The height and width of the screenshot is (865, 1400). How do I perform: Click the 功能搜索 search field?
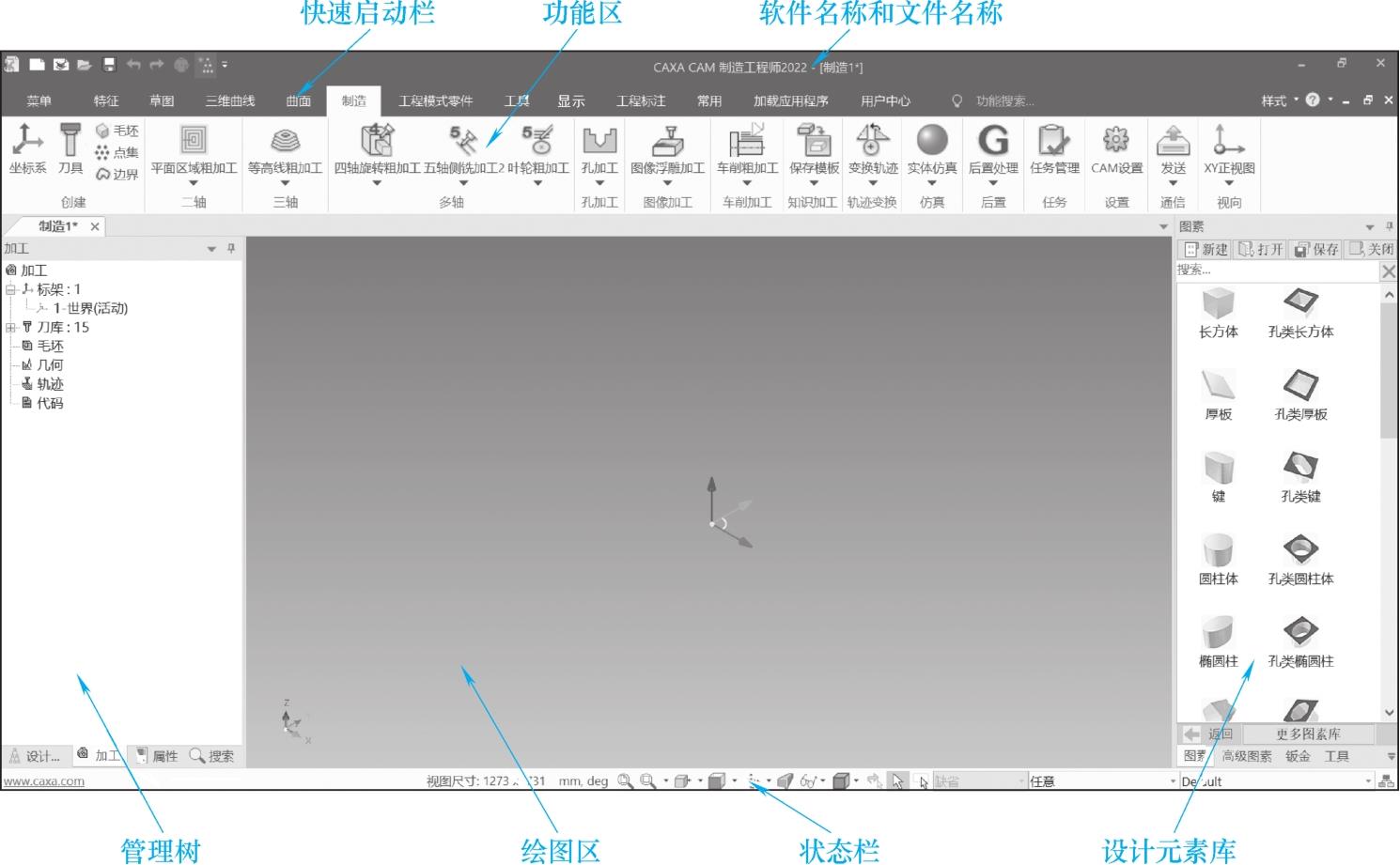point(1003,100)
